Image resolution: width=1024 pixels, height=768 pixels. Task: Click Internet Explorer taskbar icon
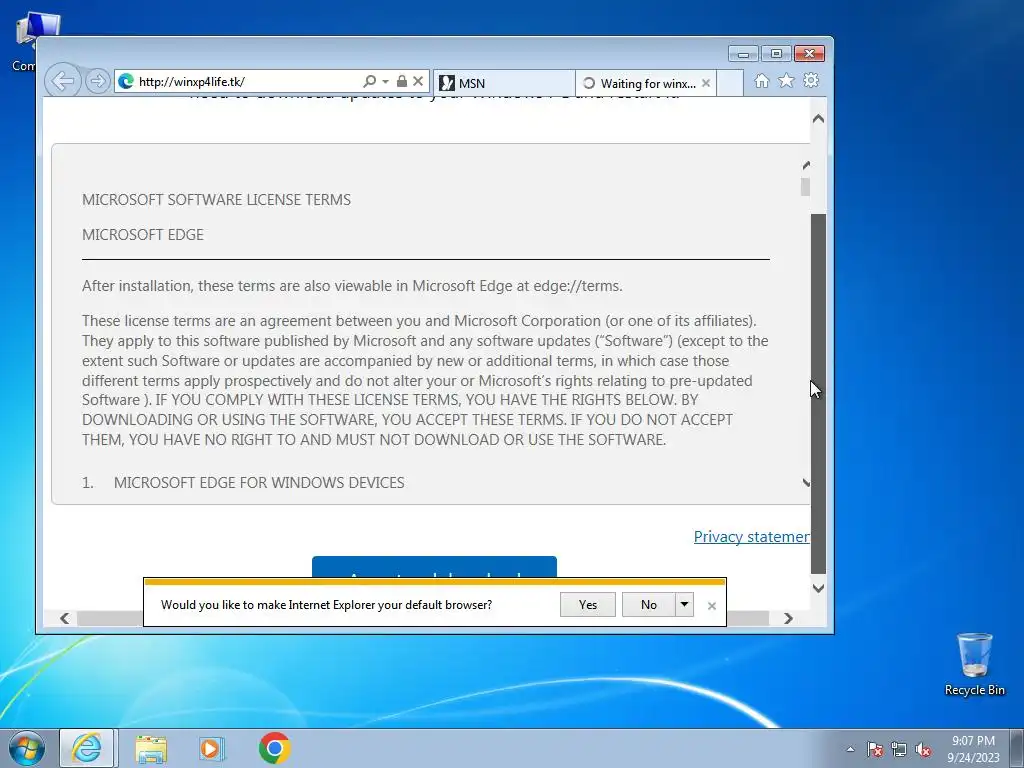pos(87,748)
